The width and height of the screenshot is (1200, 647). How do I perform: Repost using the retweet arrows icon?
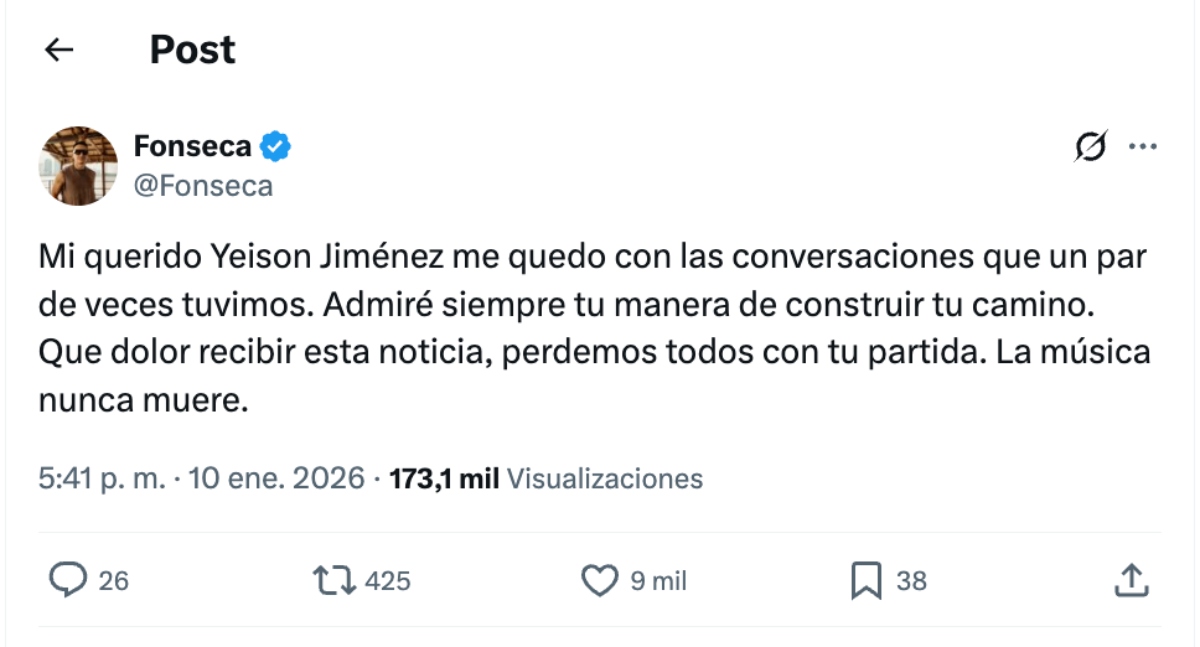click(332, 580)
